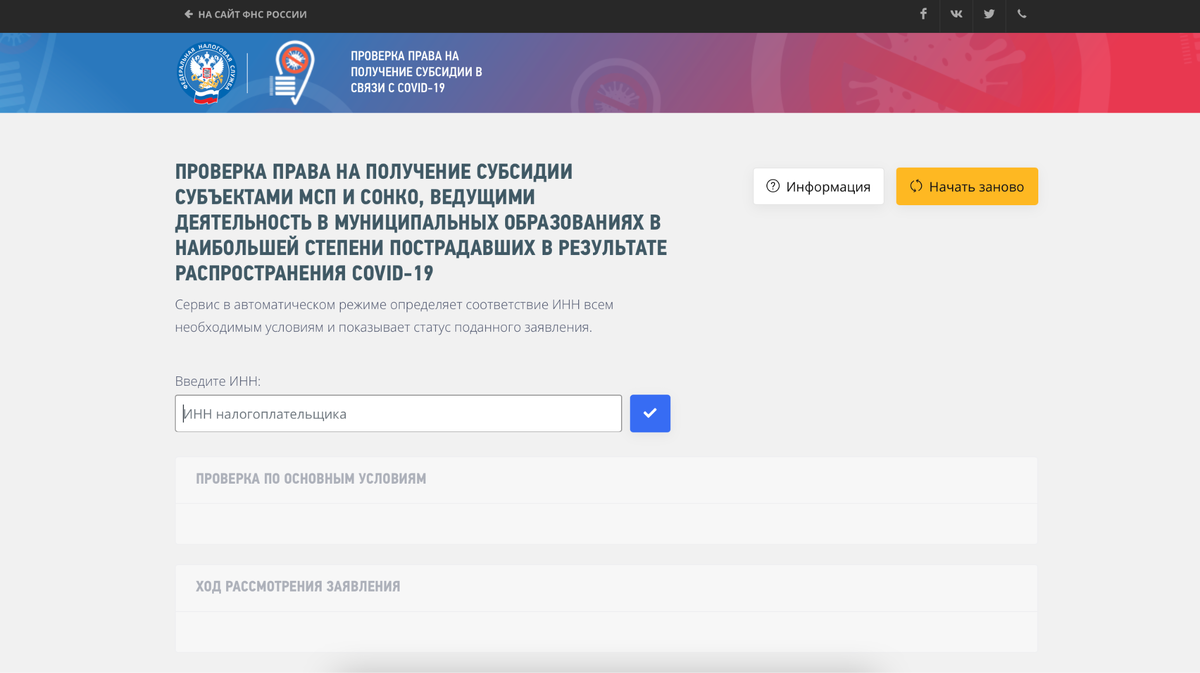Click the phone contact icon
Image resolution: width=1200 pixels, height=673 pixels.
(x=1022, y=14)
